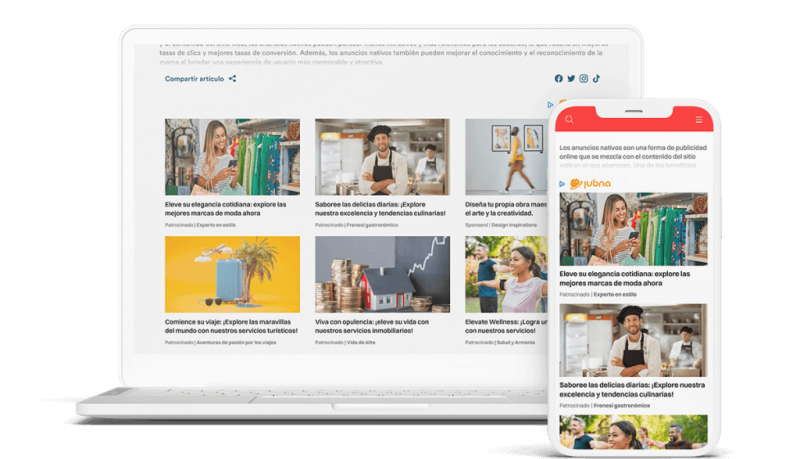Click the blue suitcase travel ad image
Image resolution: width=800 pixels, height=459 pixels.
pos(232,274)
